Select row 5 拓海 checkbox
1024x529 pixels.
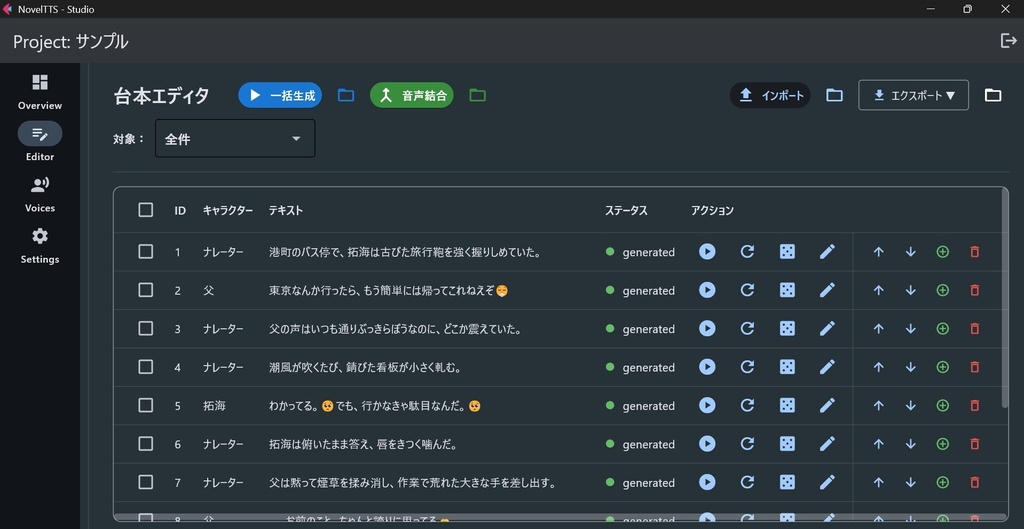[146, 406]
